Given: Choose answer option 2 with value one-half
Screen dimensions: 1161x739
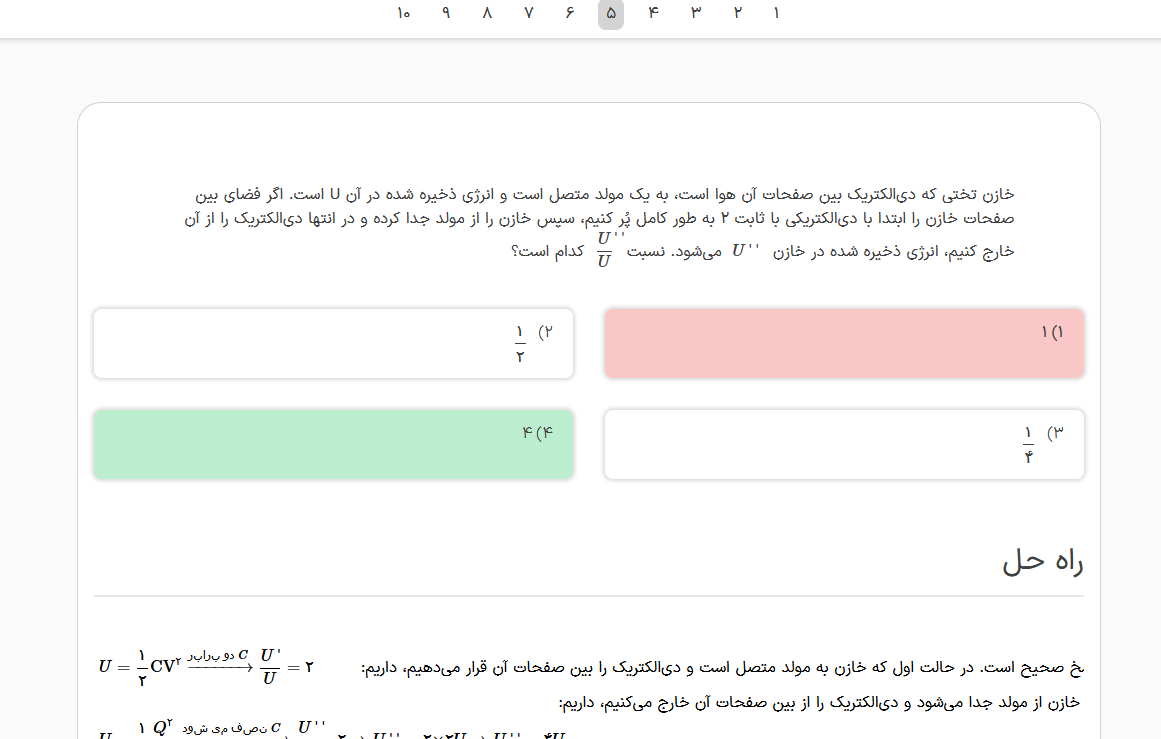Looking at the screenshot, I should (333, 343).
